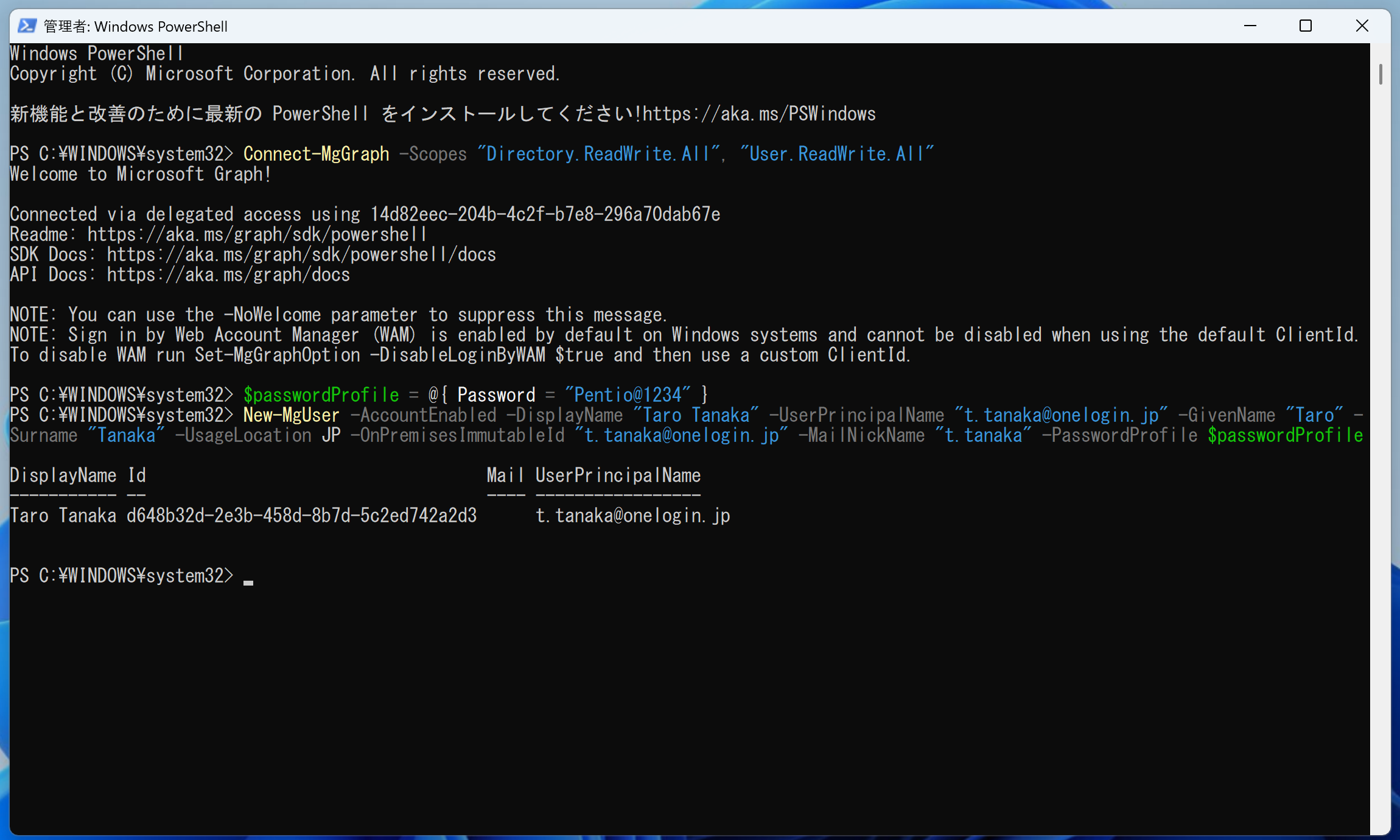Click the API Docs URL aka.ms/graph/docs
Image resolution: width=1400 pixels, height=840 pixels.
pyautogui.click(x=228, y=275)
